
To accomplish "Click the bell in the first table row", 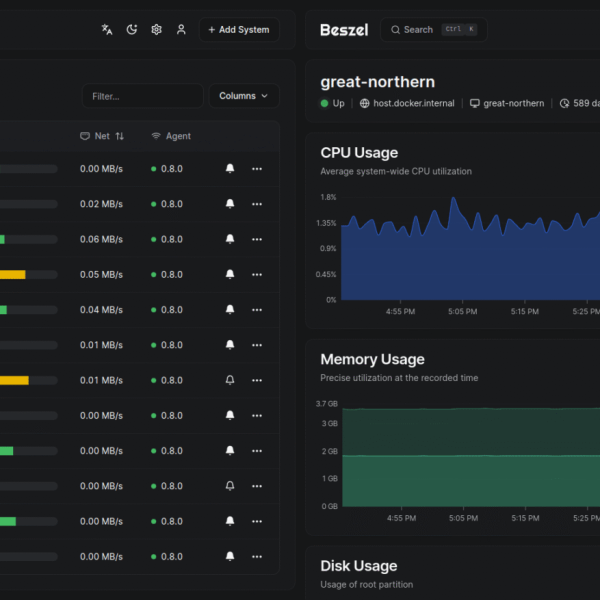I will 230,168.
